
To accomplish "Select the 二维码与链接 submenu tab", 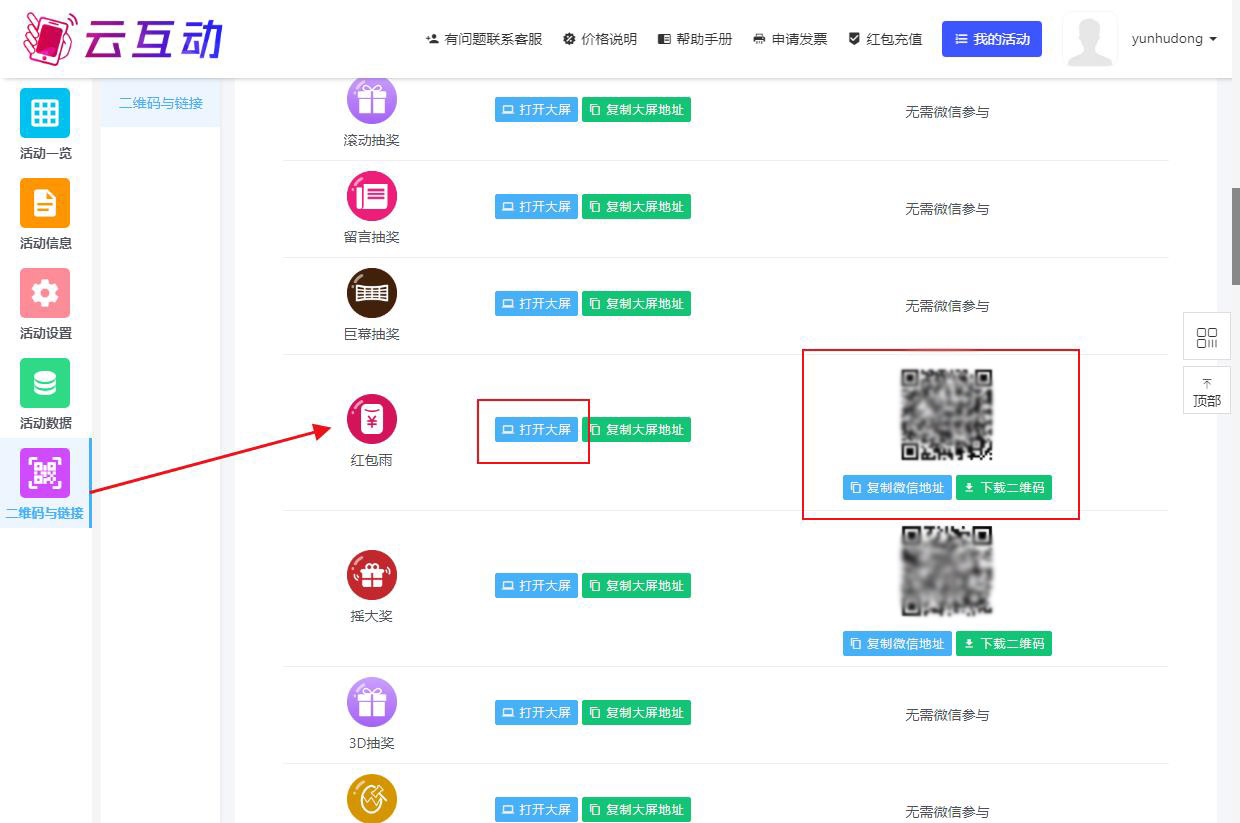I will point(160,103).
